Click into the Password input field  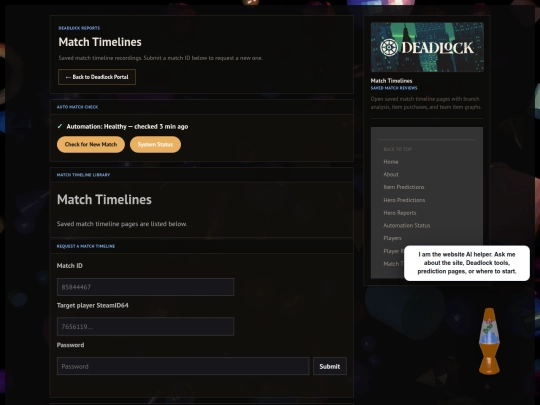(x=183, y=366)
